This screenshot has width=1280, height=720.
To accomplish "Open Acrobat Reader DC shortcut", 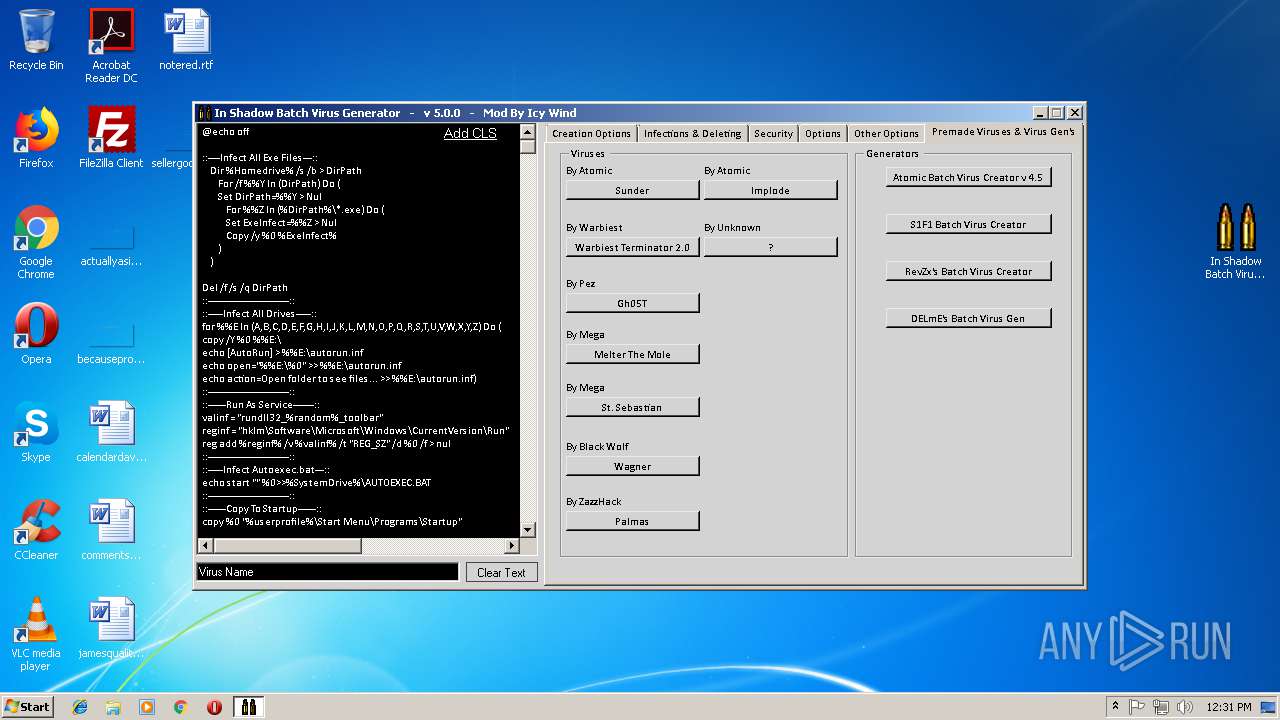I will (111, 46).
